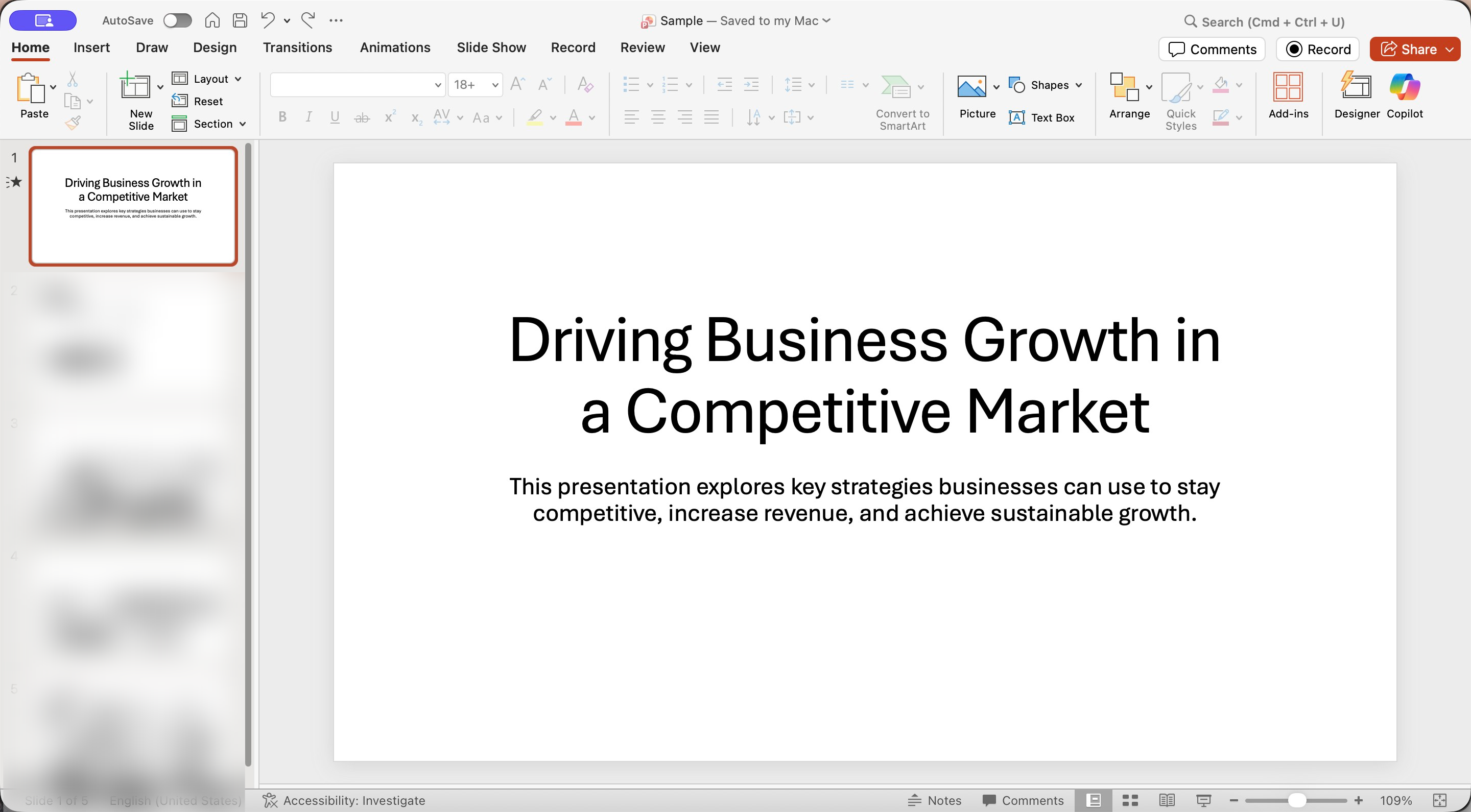Viewport: 1471px width, 812px height.
Task: Toggle the Notes pane
Action: (x=935, y=800)
